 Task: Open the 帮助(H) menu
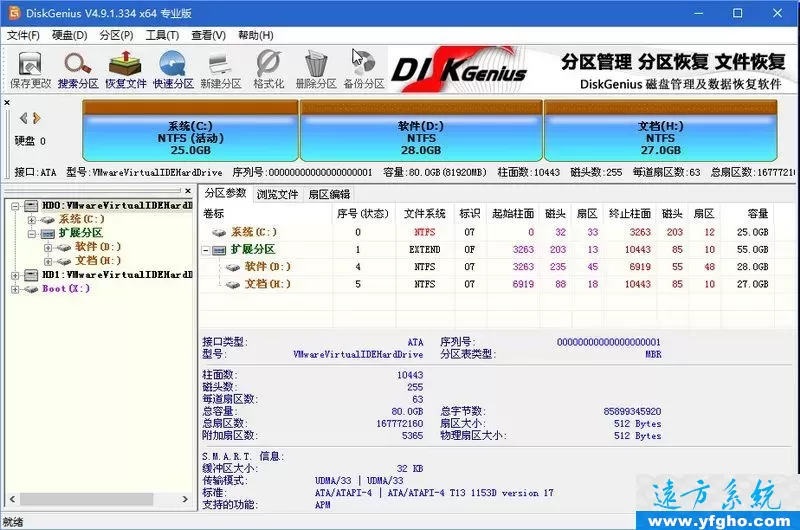[256, 35]
